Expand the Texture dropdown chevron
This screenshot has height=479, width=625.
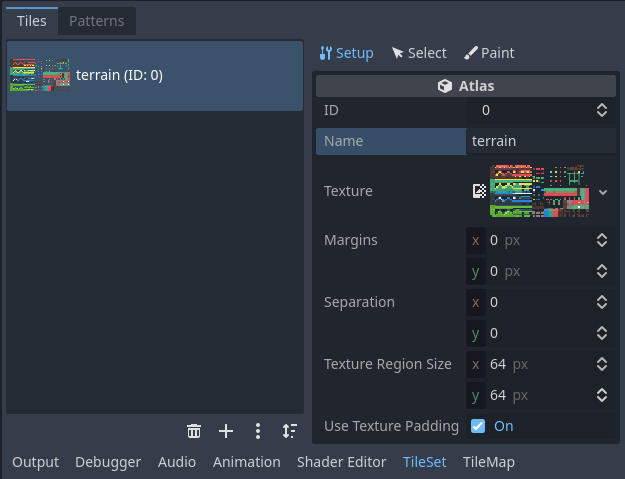tap(603, 191)
